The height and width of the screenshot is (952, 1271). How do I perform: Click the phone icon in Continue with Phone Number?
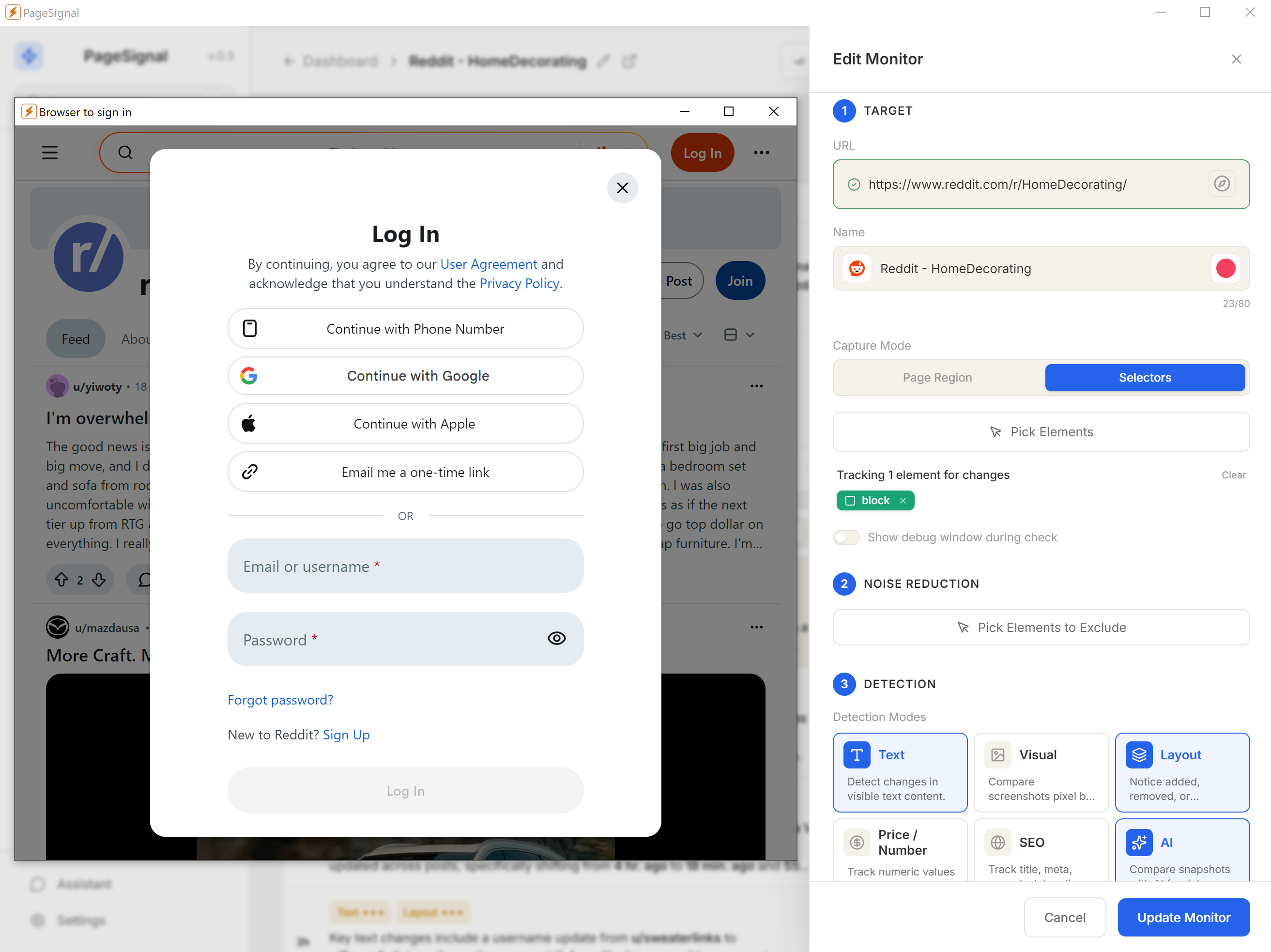pyautogui.click(x=250, y=329)
